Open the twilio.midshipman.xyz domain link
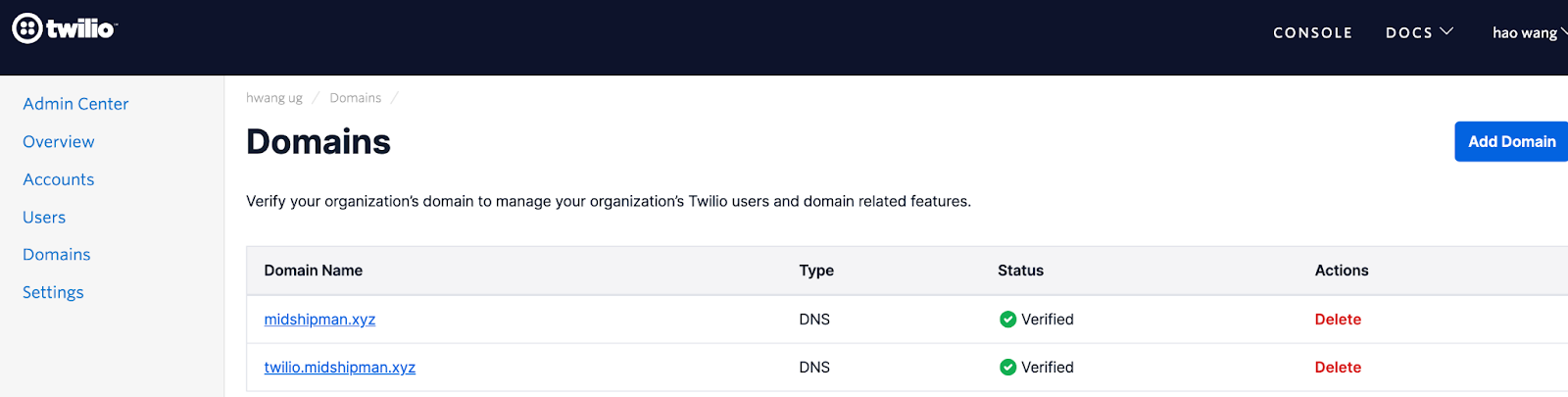This screenshot has height=397, width=1568. pyautogui.click(x=339, y=368)
